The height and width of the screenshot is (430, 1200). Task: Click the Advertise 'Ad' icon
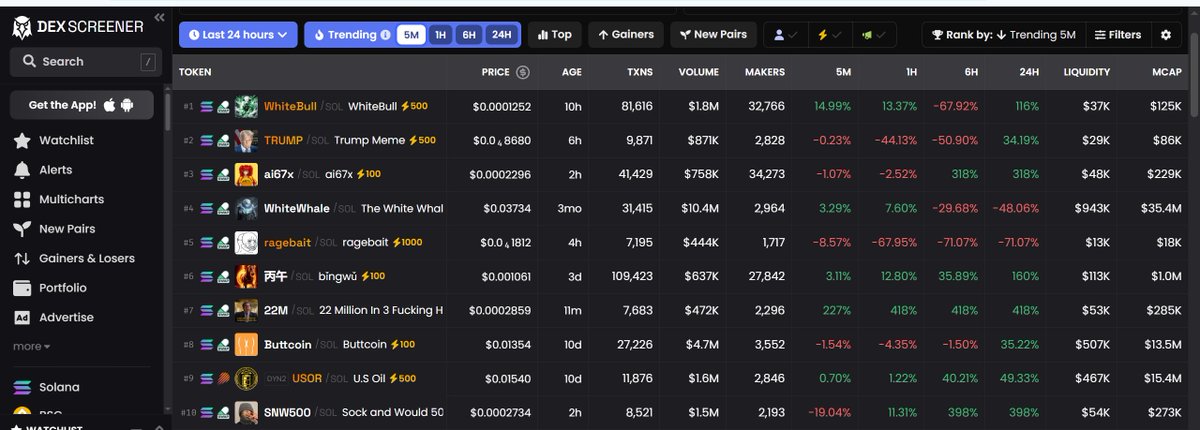tap(22, 317)
